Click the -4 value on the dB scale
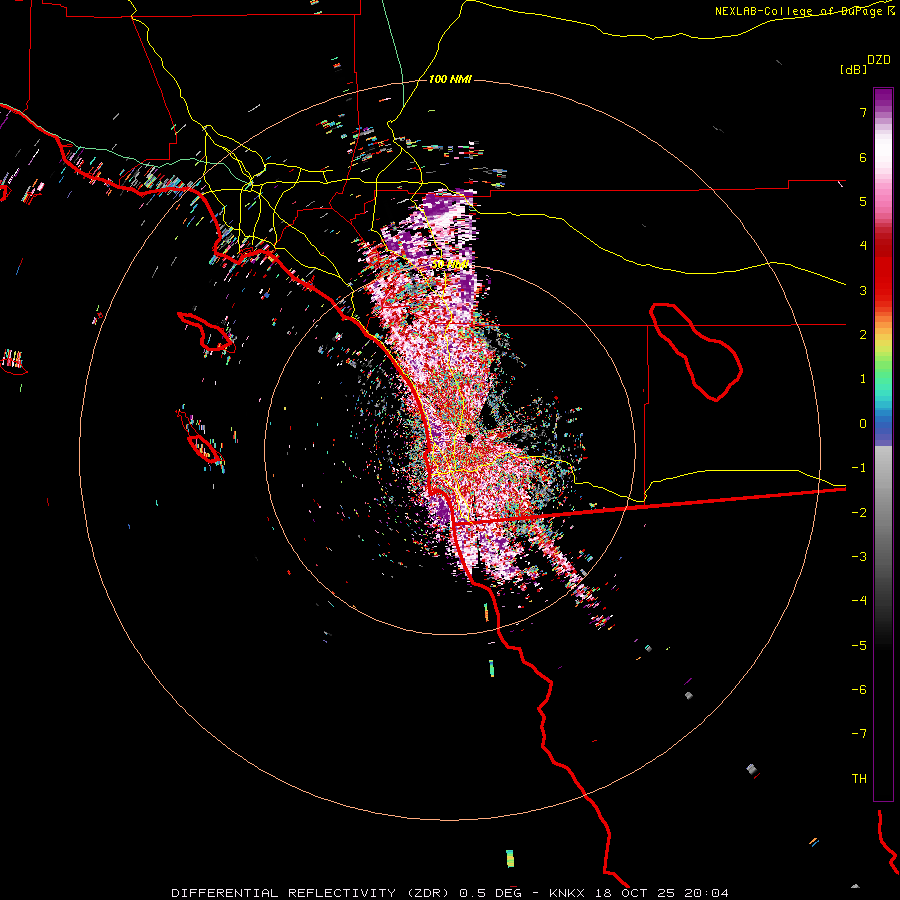The image size is (900, 900). point(859,601)
